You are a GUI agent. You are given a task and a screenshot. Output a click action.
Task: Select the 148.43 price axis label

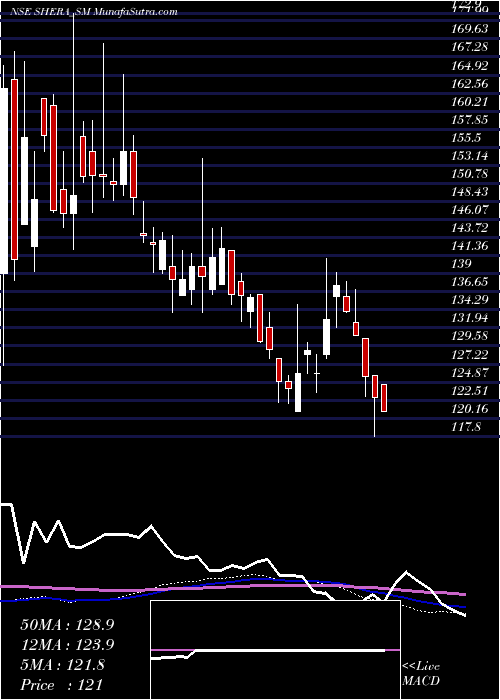pyautogui.click(x=470, y=192)
